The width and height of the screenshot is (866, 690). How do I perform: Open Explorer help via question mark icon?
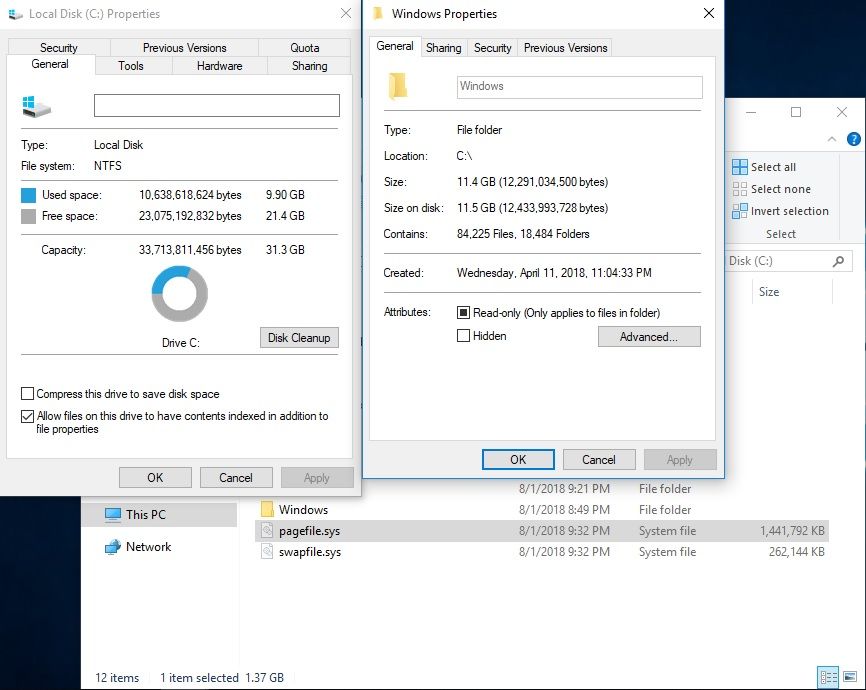(853, 139)
